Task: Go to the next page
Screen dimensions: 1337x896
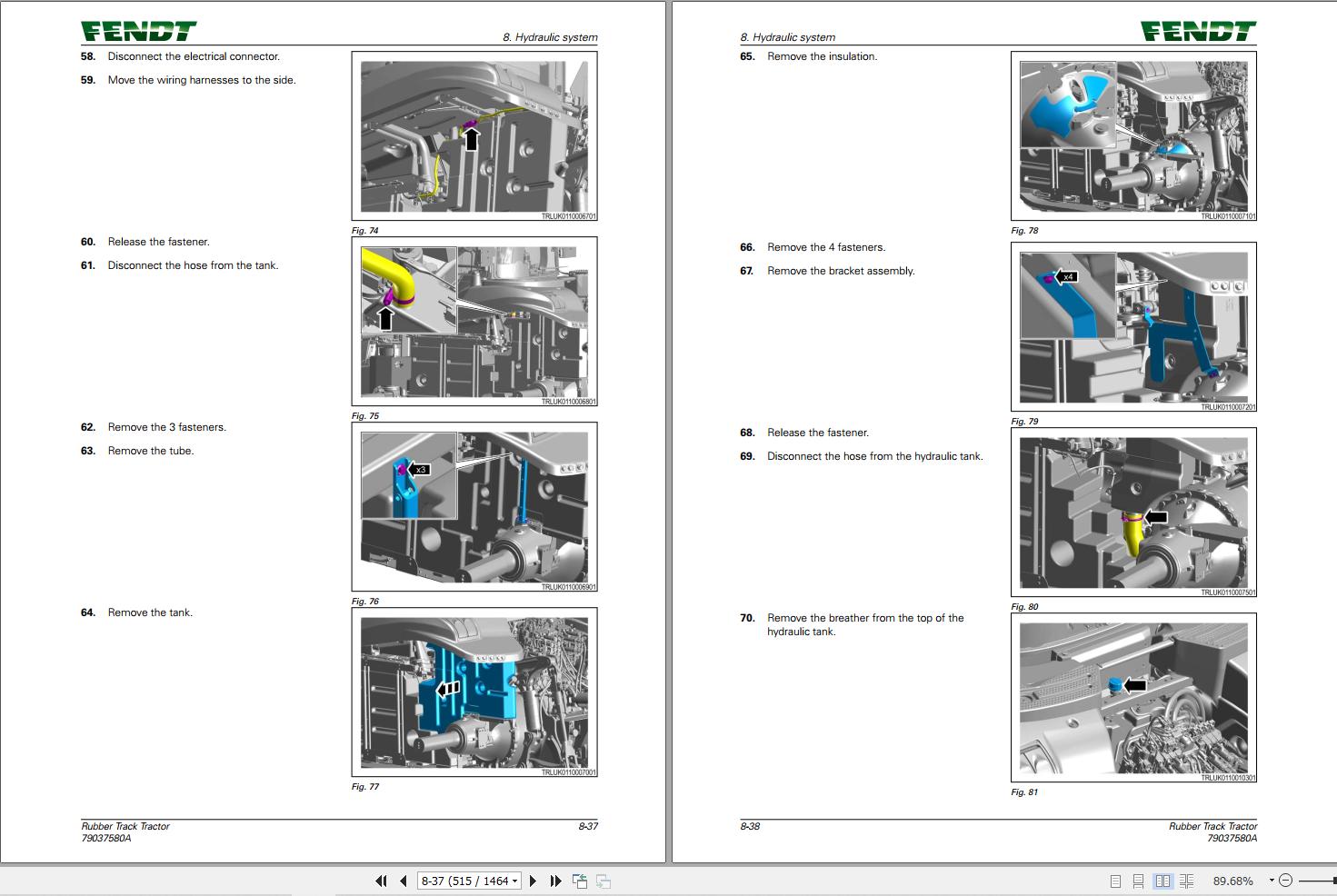Action: pyautogui.click(x=534, y=881)
